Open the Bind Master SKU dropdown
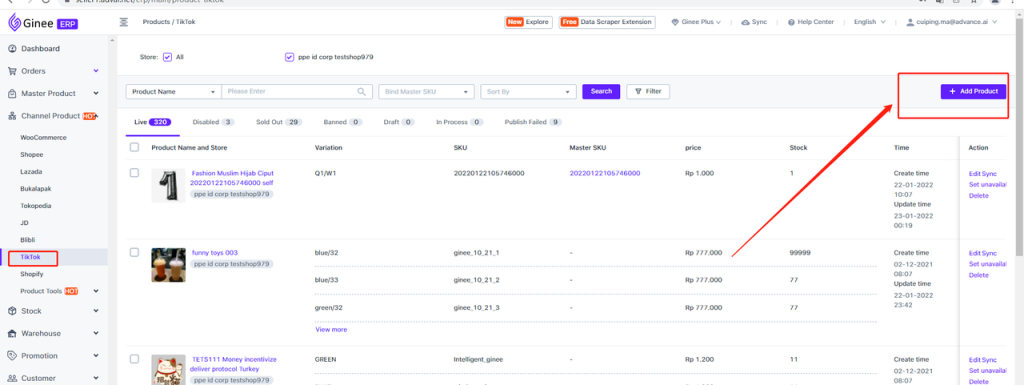 426,92
